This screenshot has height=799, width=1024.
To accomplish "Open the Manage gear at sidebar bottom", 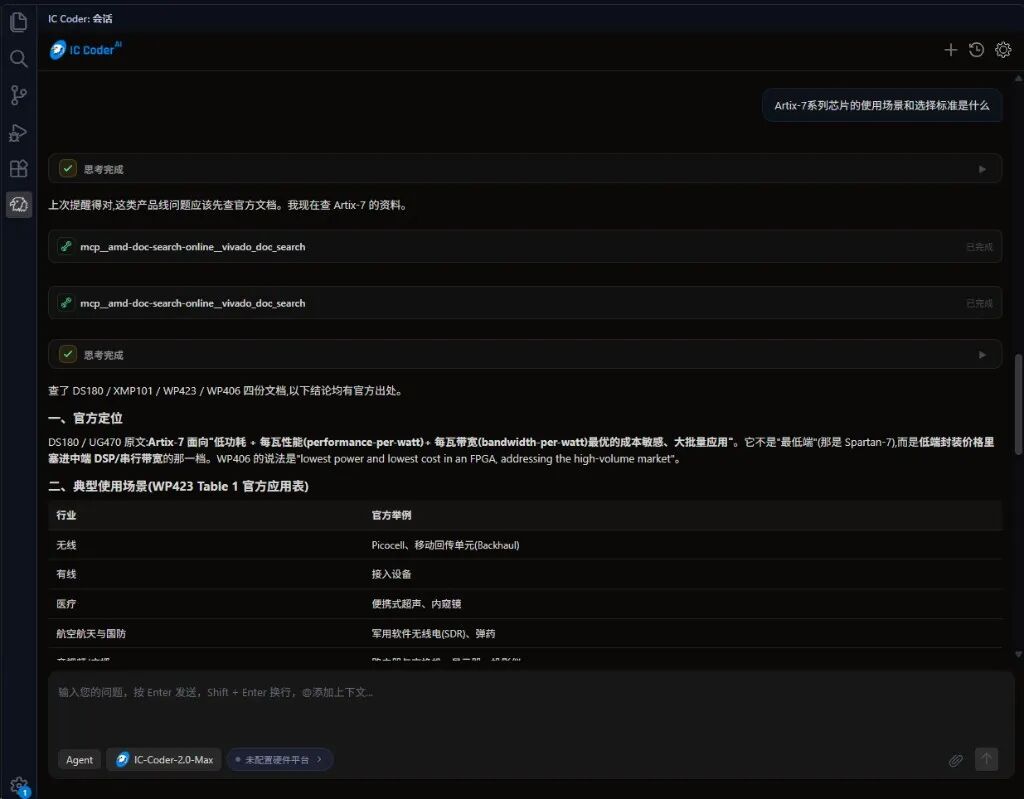I will click(20, 786).
